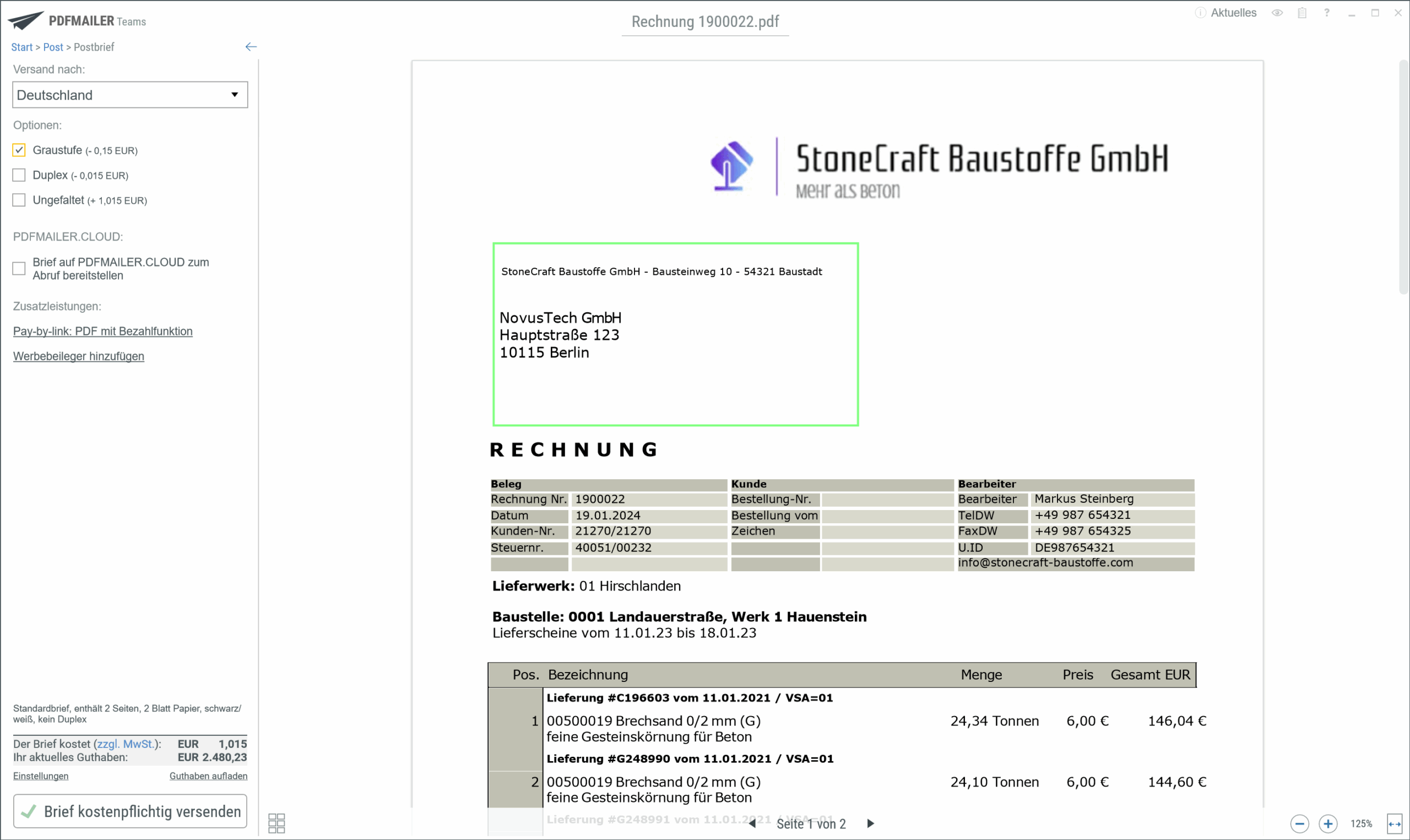Open Werbebeileger hinzufügen link
Viewport: 1410px width, 840px height.
point(79,356)
